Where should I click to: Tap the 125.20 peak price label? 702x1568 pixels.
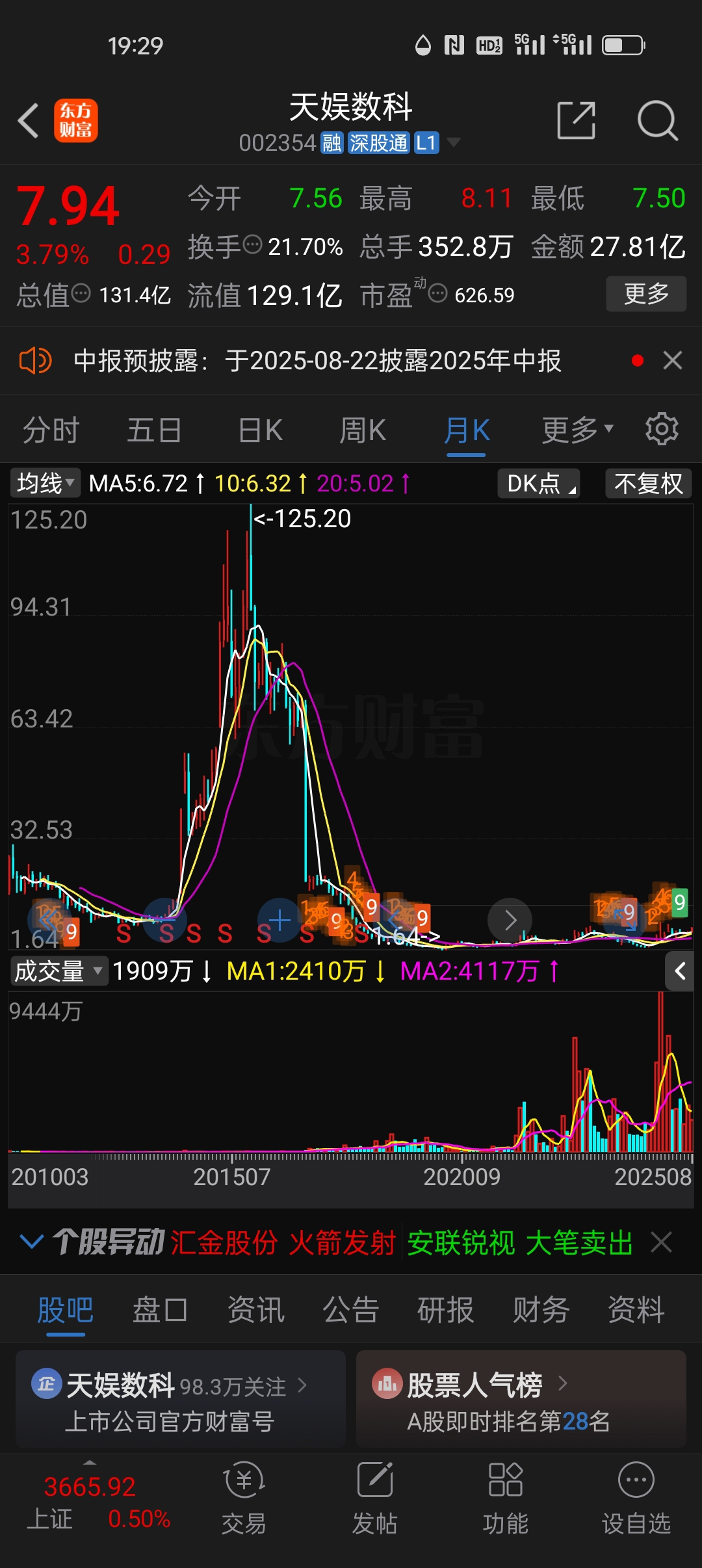302,519
